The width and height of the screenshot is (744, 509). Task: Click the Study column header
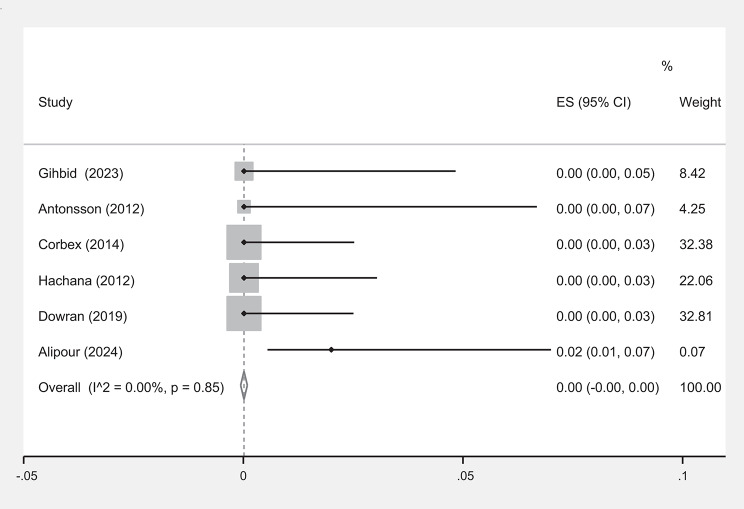click(x=55, y=102)
